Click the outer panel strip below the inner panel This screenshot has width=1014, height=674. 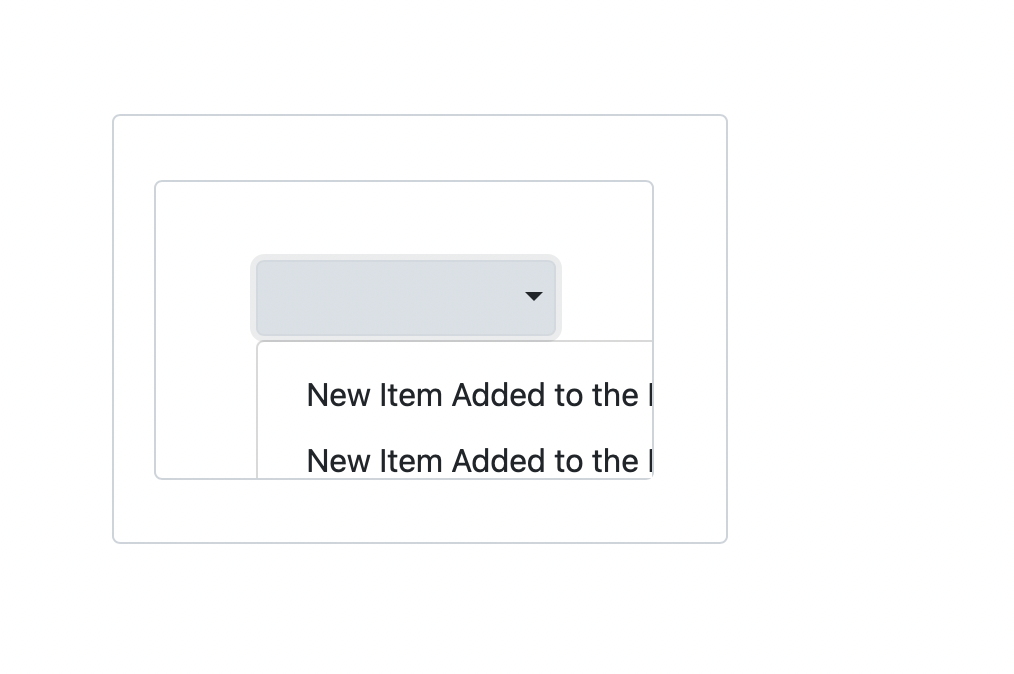click(420, 511)
